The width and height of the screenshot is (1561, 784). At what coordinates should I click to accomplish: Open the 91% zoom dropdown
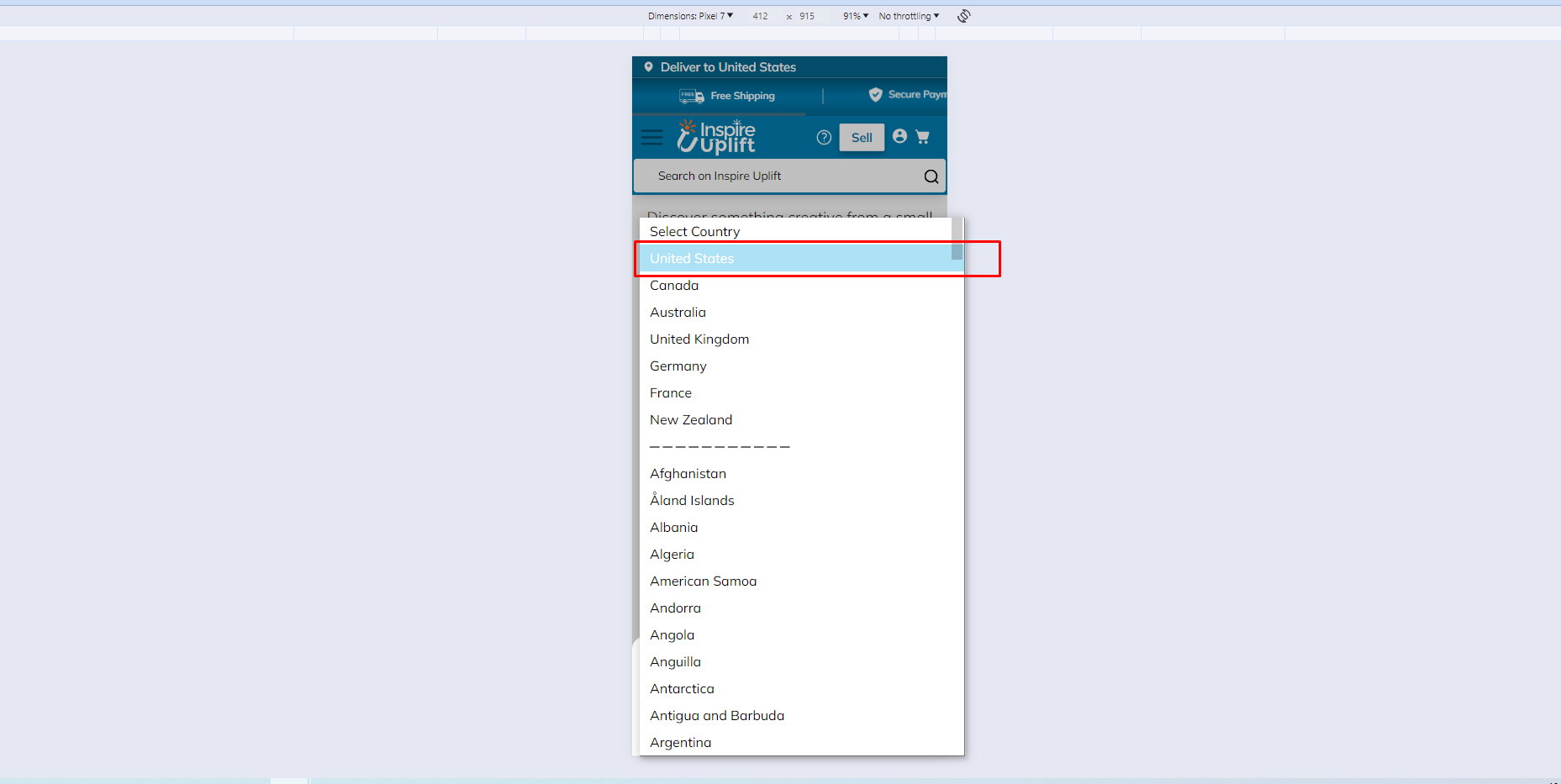855,16
